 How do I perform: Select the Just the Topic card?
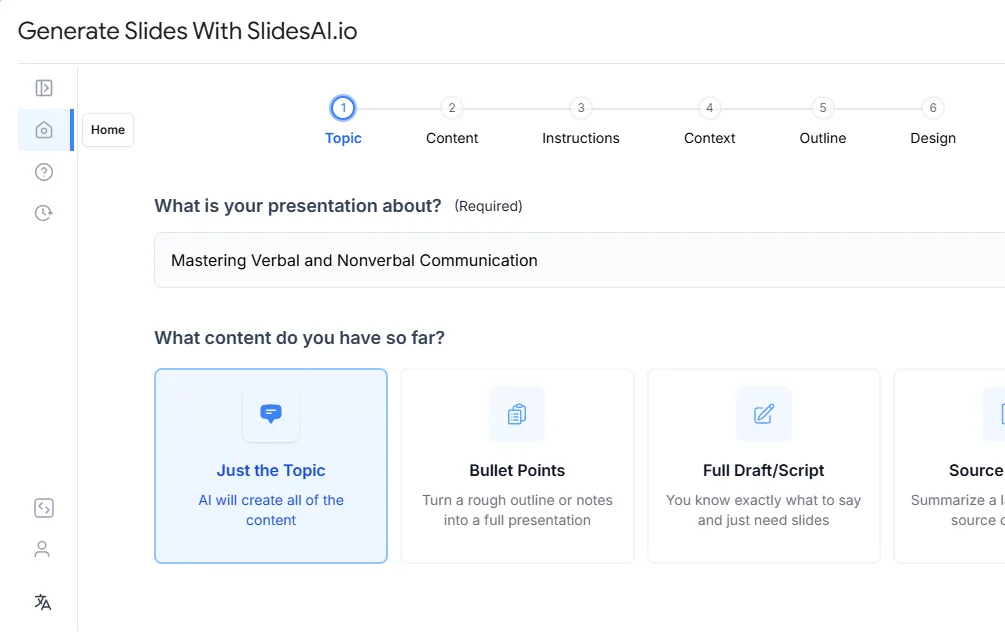coord(271,466)
